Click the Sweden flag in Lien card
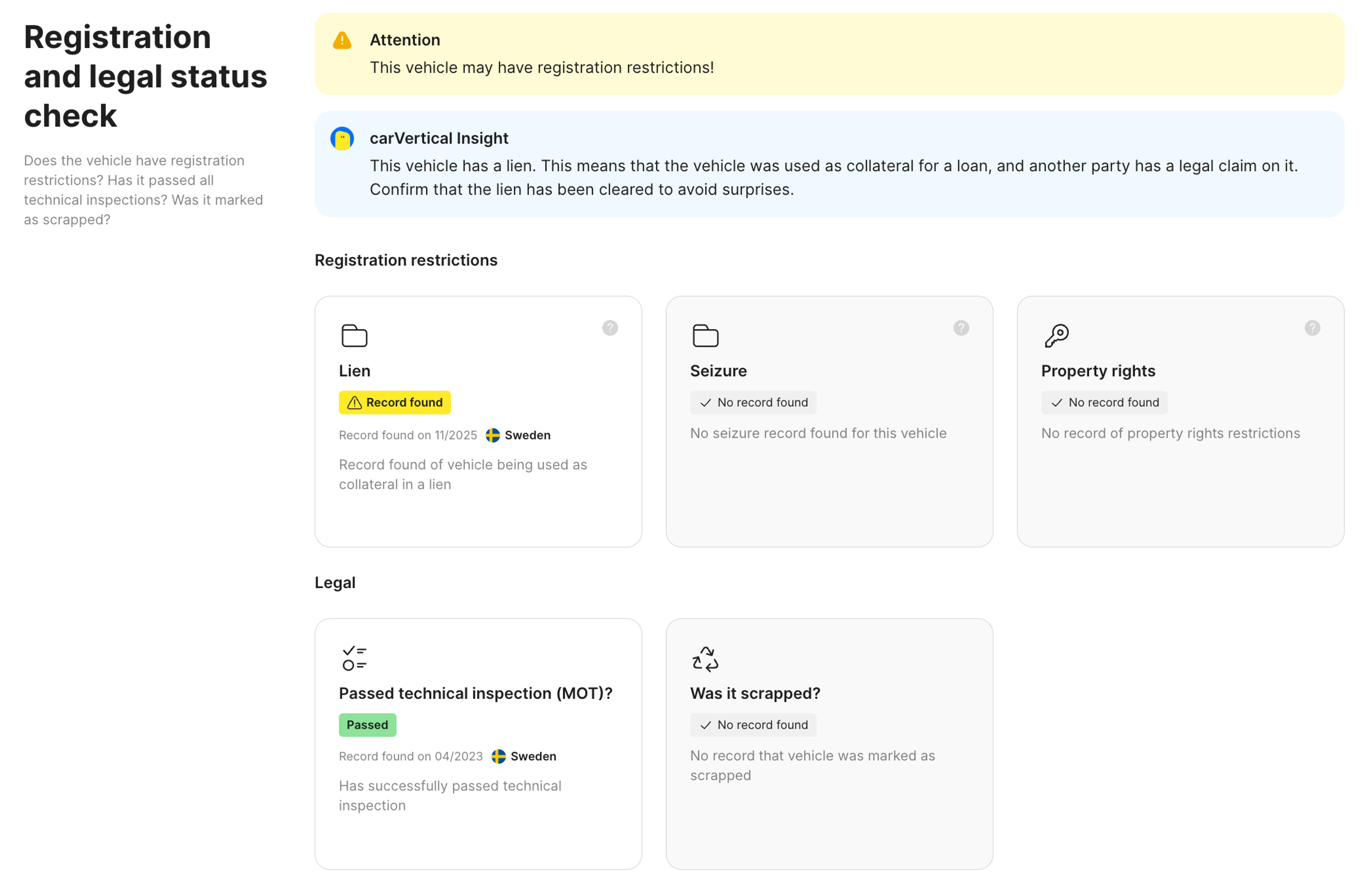Screen dimensions: 1372x886 [x=493, y=435]
